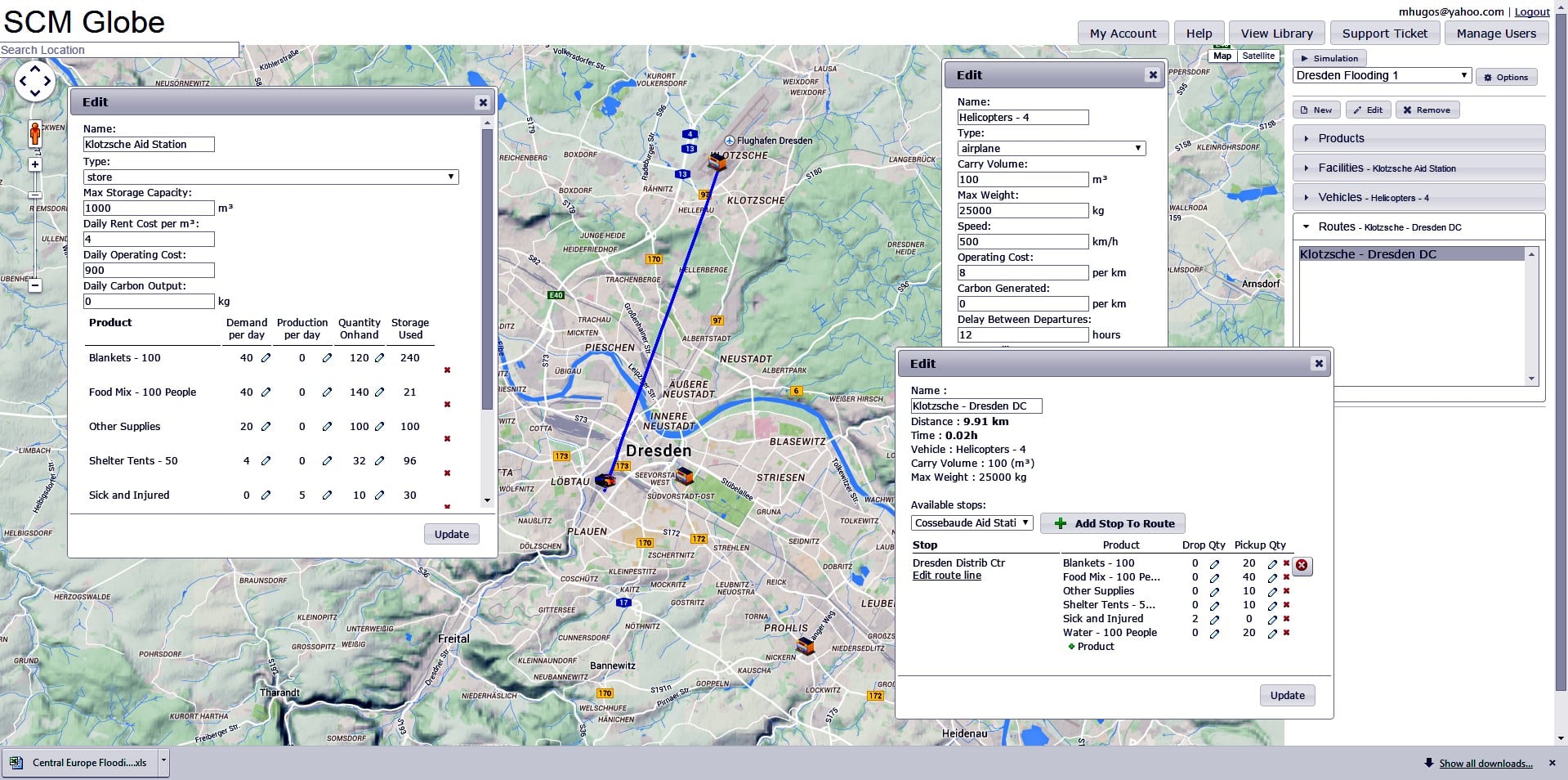Expand Products panel section

(x=1418, y=139)
